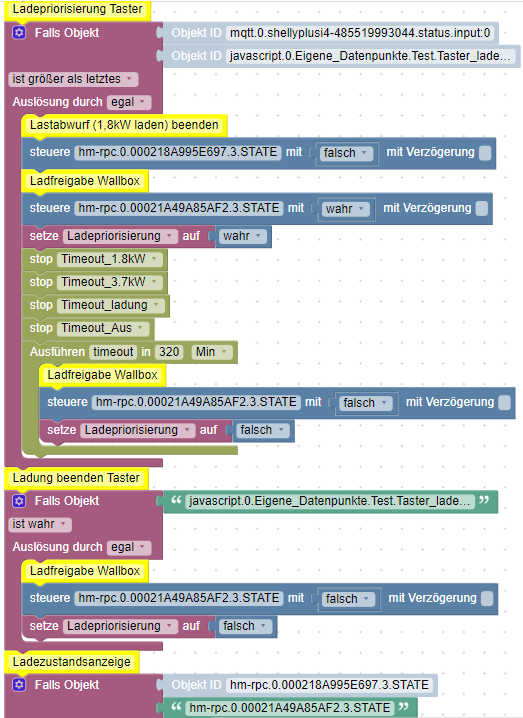Click the Ladezustandsanzeige yellow comment label
Viewport: 523px width, 718px height.
pos(71,662)
